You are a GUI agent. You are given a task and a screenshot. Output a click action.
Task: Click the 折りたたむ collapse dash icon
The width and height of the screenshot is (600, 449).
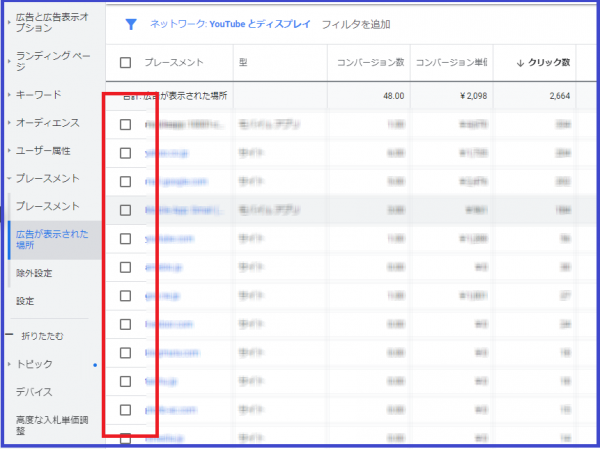pyautogui.click(x=10, y=335)
